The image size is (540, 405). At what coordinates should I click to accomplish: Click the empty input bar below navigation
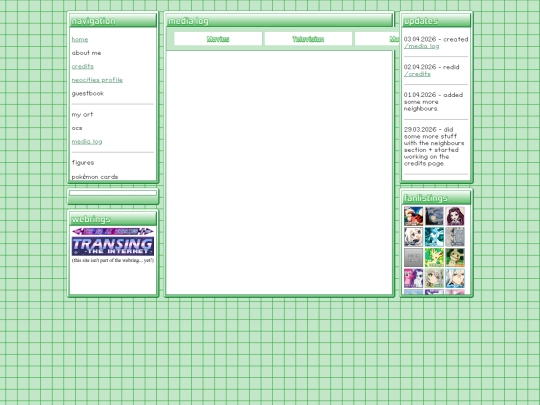click(113, 193)
